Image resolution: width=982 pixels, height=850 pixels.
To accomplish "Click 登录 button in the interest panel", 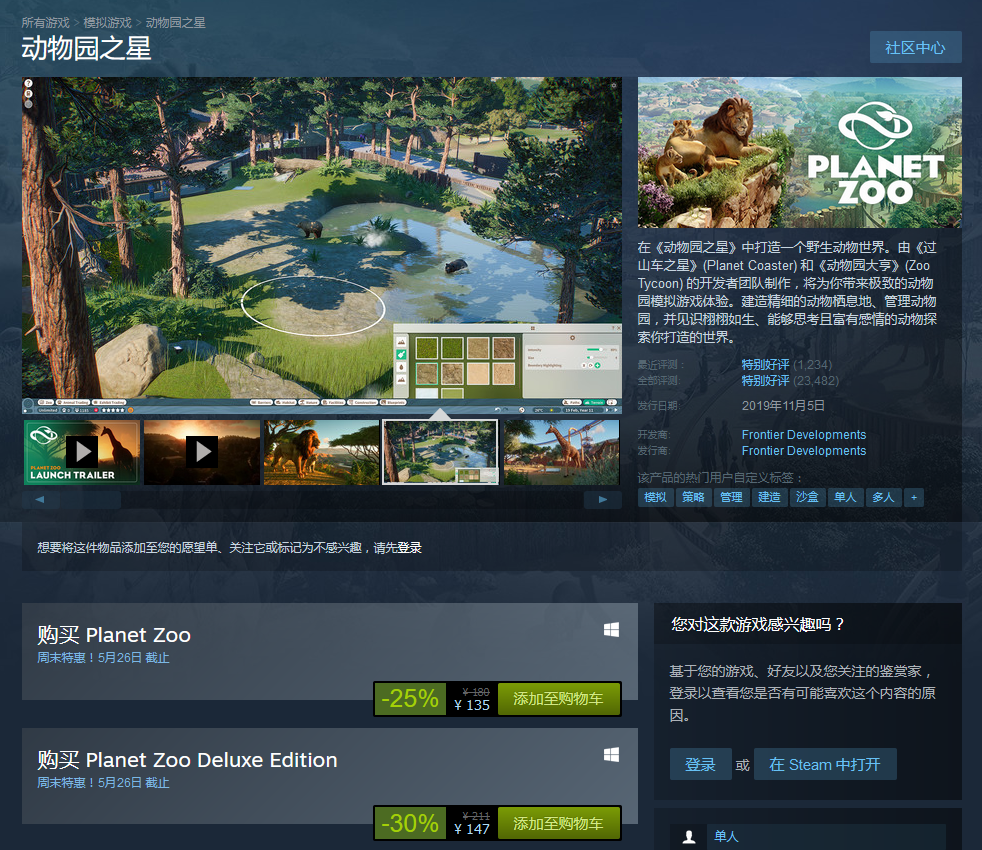I will [x=700, y=764].
